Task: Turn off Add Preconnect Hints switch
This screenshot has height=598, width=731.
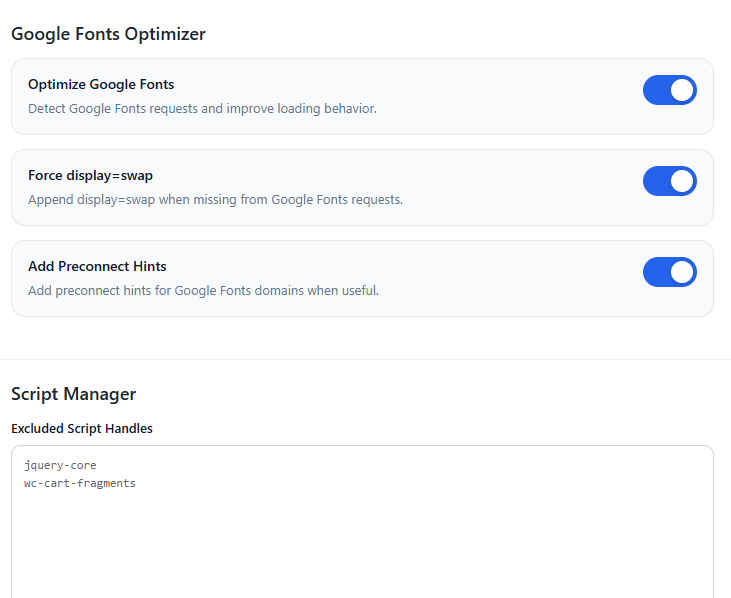Action: pos(669,272)
